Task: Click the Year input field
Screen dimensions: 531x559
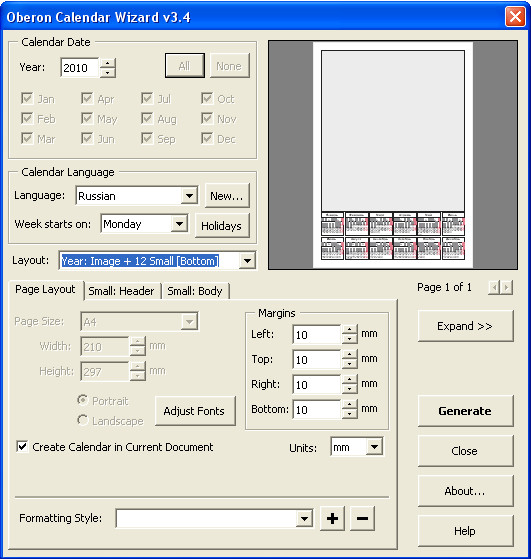Action: [80, 68]
